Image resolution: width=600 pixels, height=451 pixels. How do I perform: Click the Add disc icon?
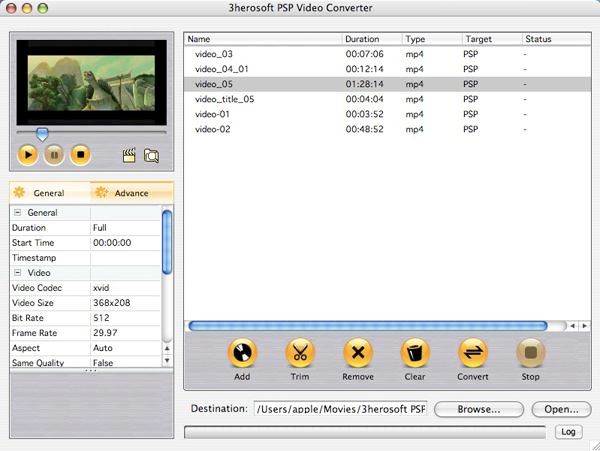(243, 353)
